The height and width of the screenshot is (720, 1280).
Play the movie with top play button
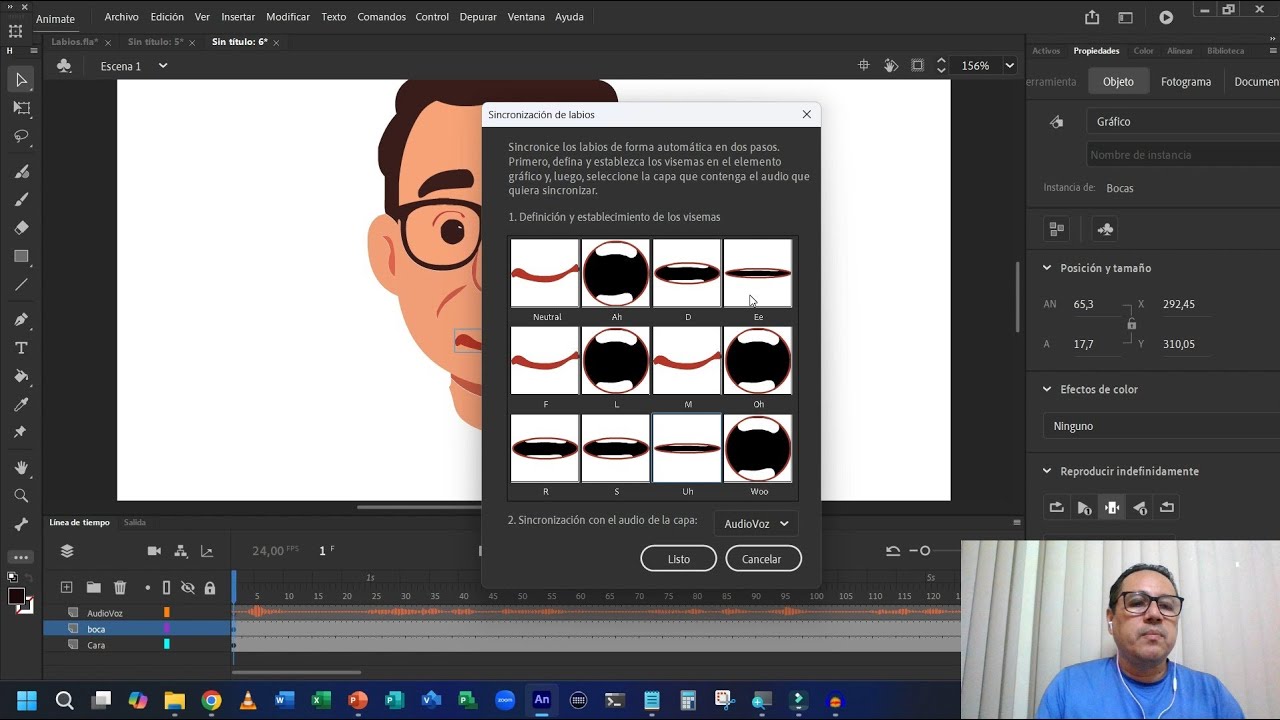(x=1166, y=17)
